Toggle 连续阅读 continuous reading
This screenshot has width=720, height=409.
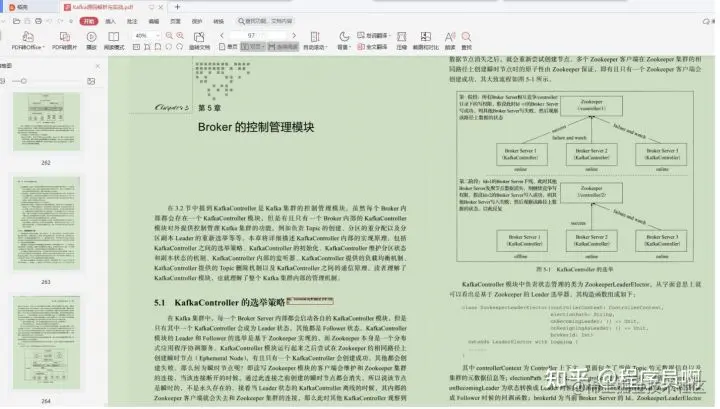[283, 47]
